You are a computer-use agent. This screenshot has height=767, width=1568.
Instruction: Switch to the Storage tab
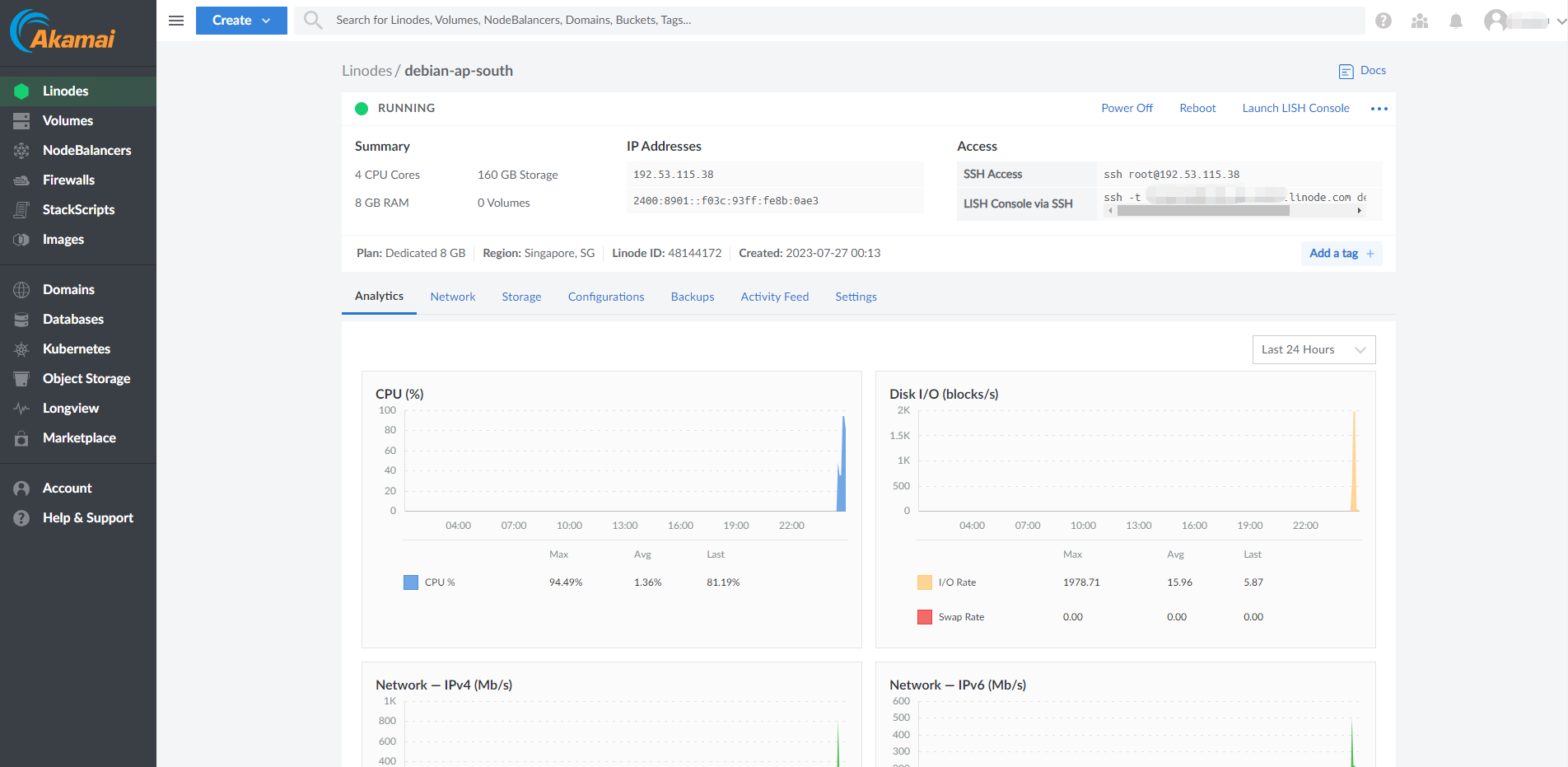click(521, 297)
